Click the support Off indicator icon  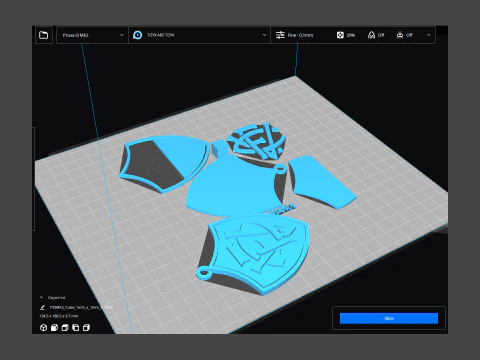coord(371,35)
